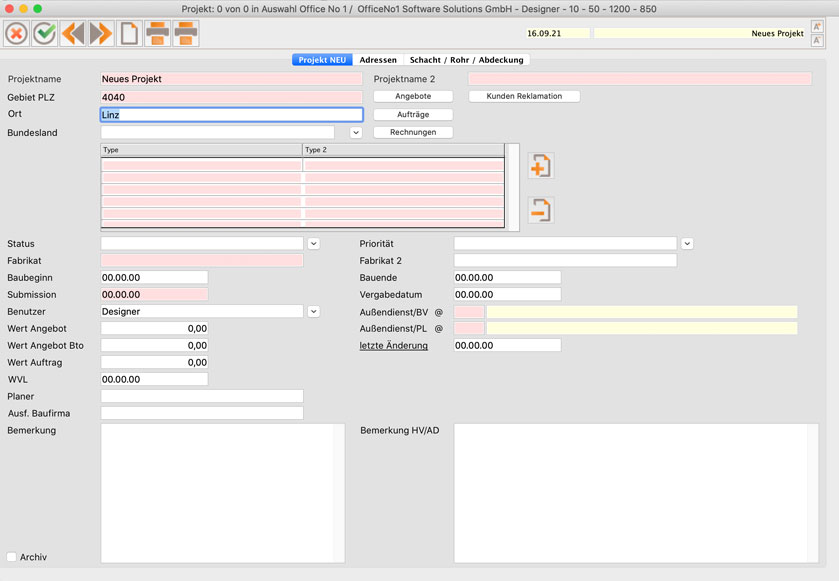839x581 pixels.
Task: Click the letzte Änderung link
Action: [393, 346]
